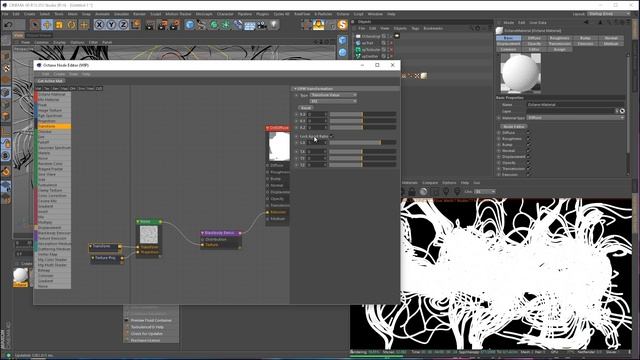
Task: Adjust the R.X rotation slider
Action: [363, 114]
